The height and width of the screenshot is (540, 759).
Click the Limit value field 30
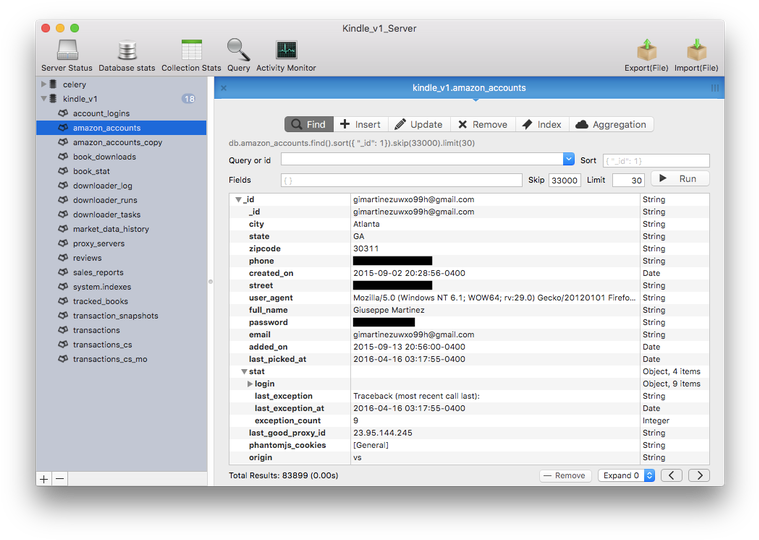pos(628,180)
